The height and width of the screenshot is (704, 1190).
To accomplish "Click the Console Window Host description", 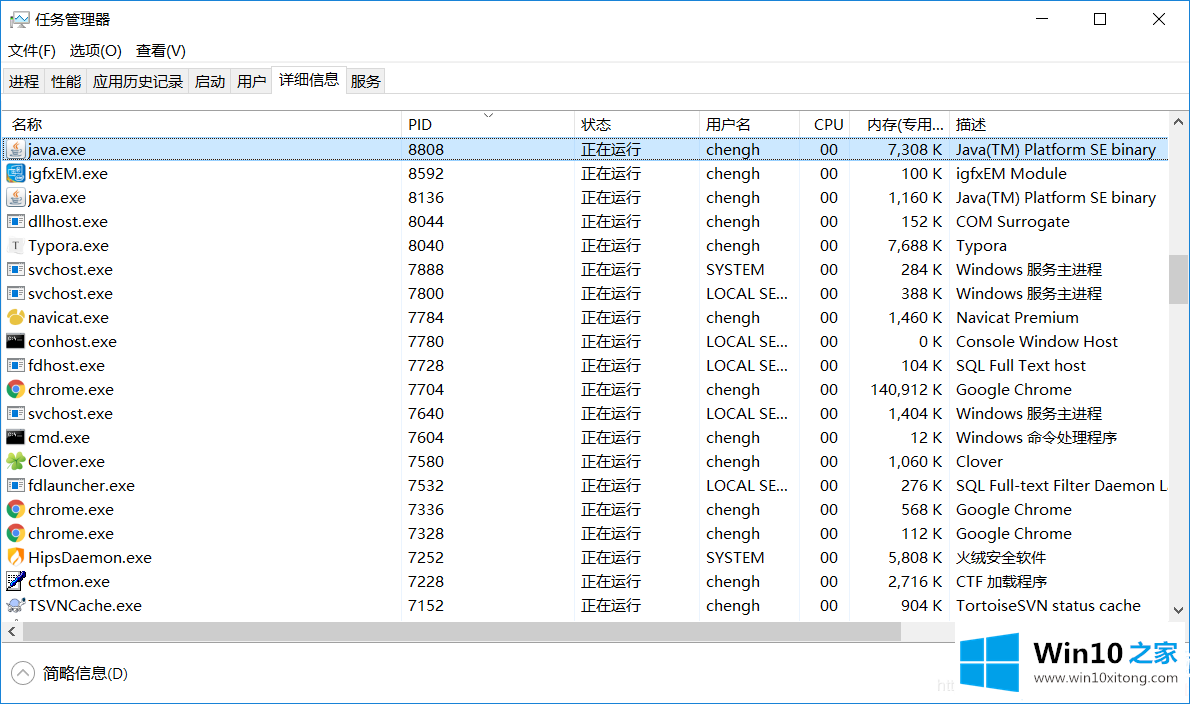I will pyautogui.click(x=1037, y=341).
